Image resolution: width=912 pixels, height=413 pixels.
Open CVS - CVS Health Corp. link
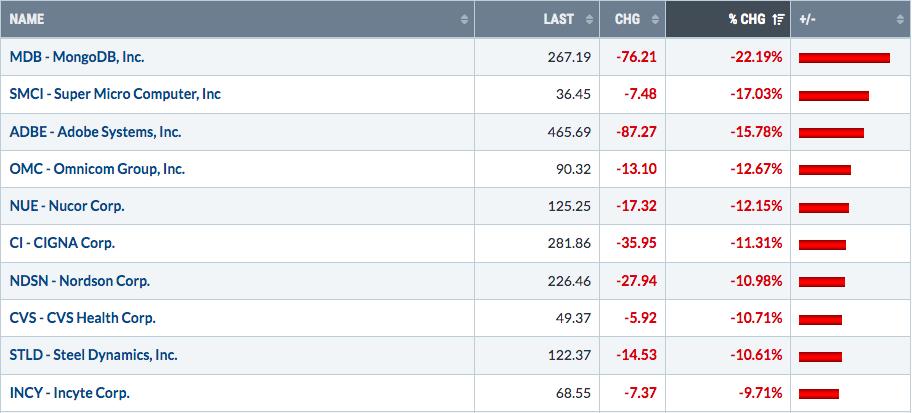[83, 318]
